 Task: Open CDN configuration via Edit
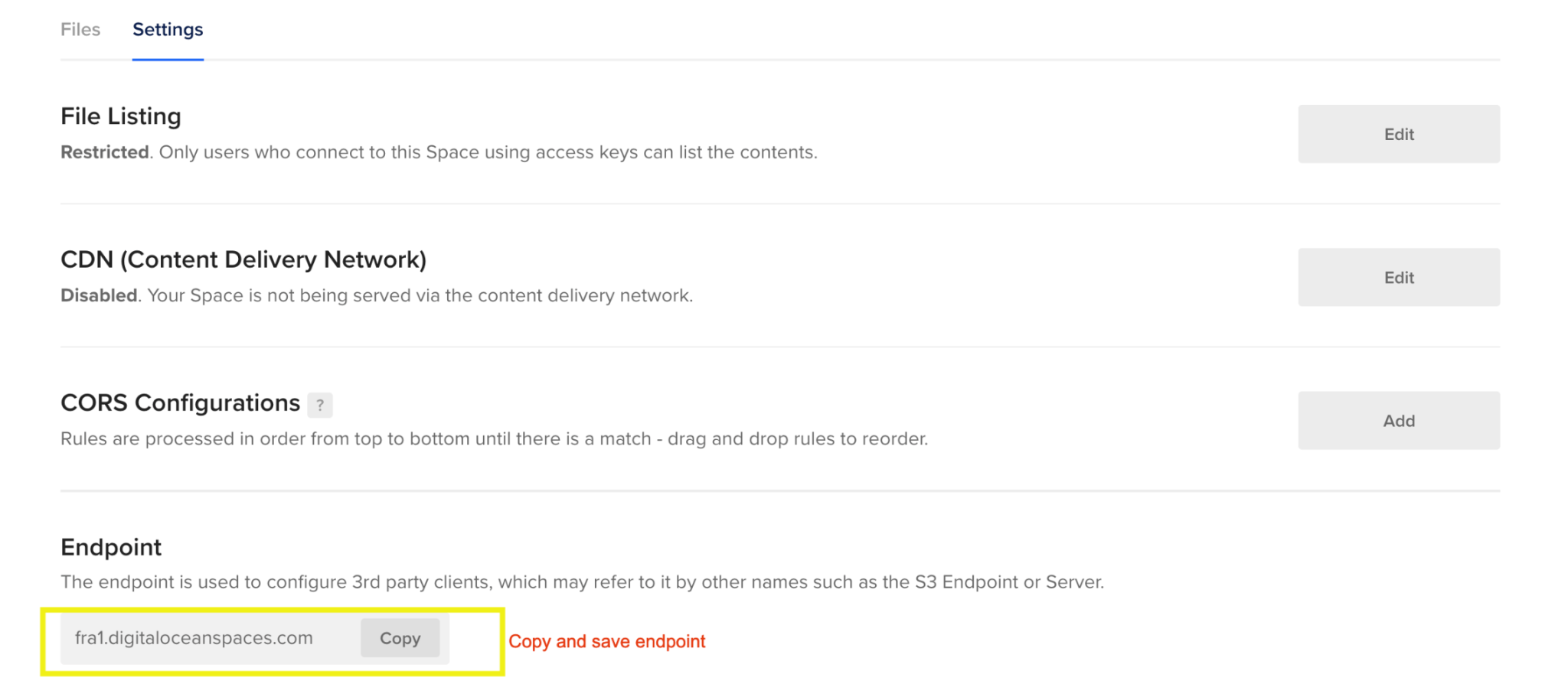[x=1398, y=277]
